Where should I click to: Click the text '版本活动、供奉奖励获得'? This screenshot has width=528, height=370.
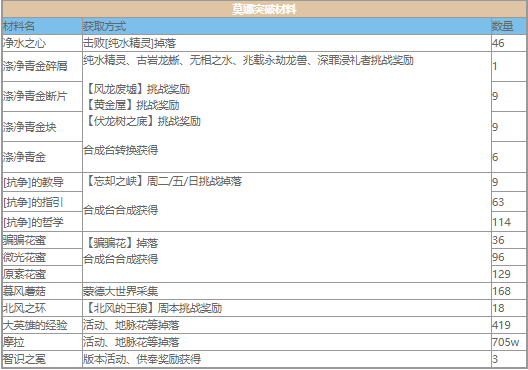[142, 359]
